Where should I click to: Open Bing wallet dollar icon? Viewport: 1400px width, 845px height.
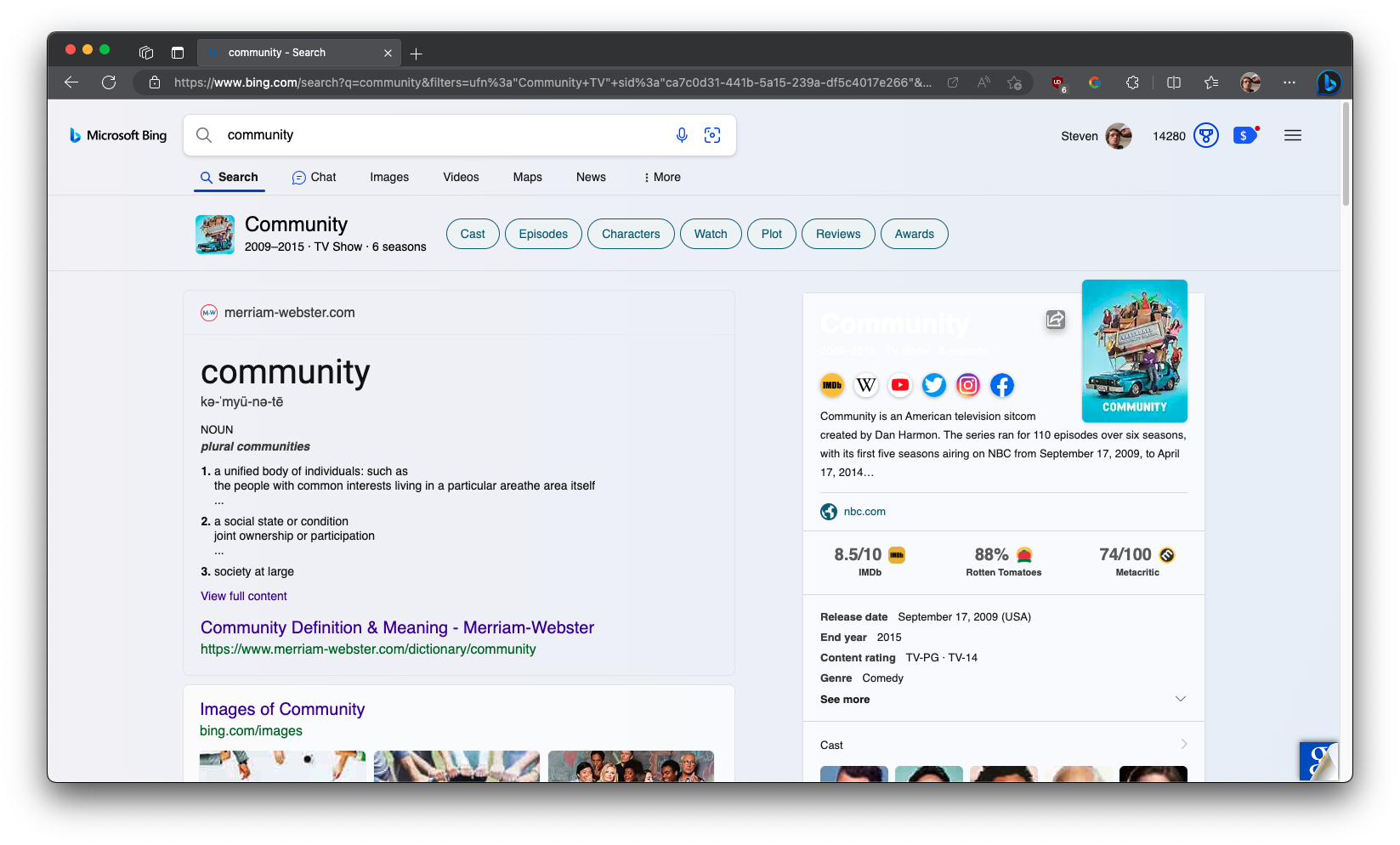pos(1245,135)
